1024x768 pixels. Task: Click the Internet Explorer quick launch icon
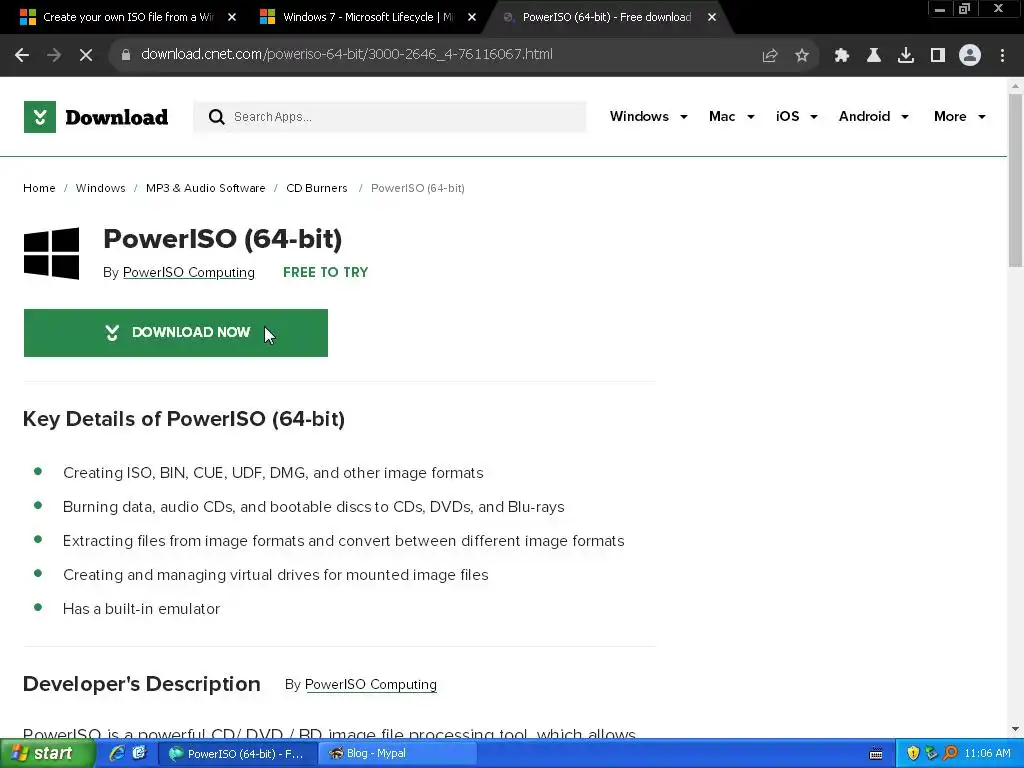tap(117, 753)
